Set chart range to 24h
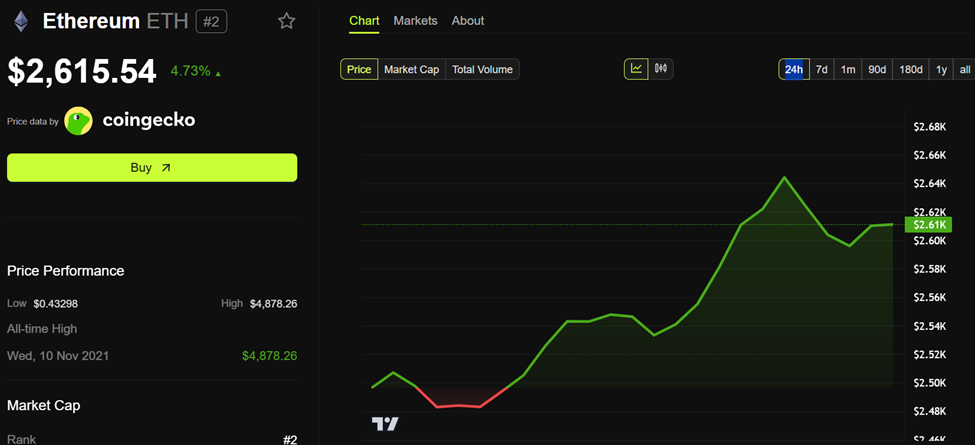 point(793,70)
